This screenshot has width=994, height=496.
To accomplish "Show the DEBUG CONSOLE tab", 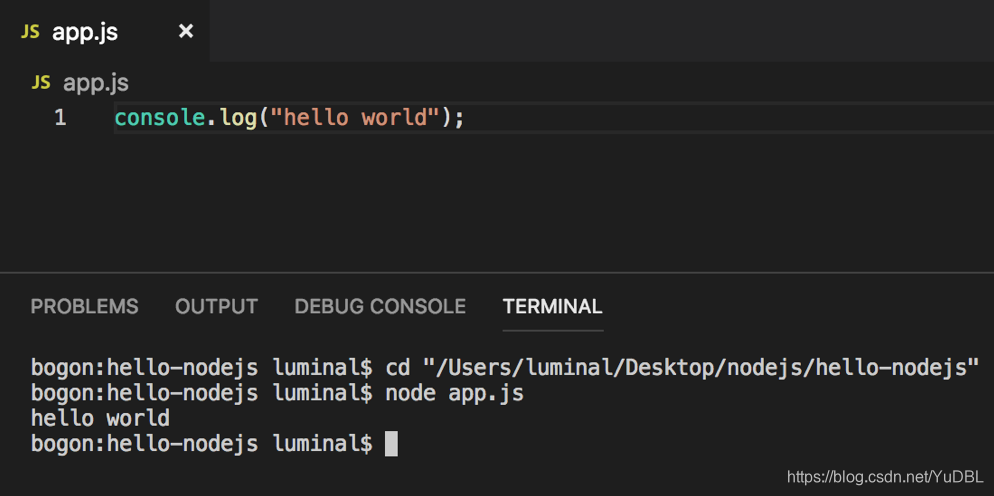I will [x=380, y=307].
